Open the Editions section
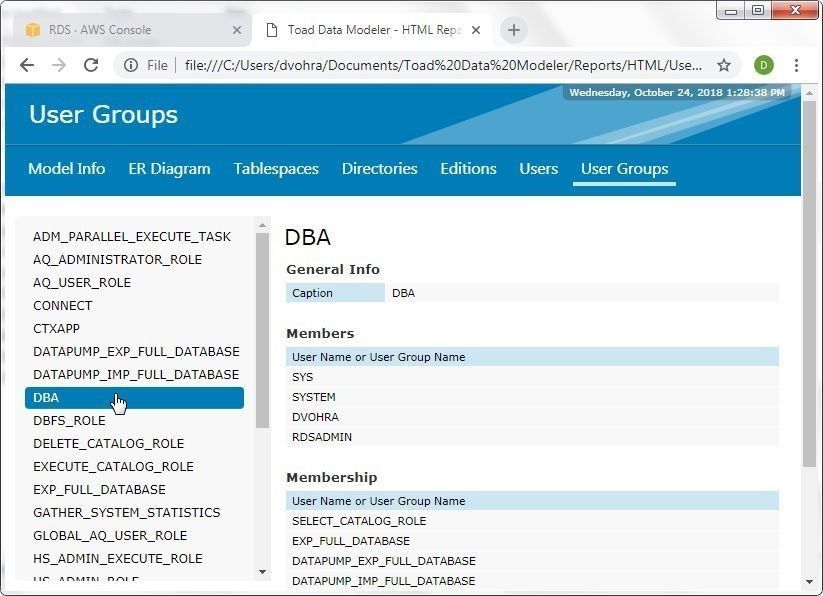823x596 pixels. (468, 168)
